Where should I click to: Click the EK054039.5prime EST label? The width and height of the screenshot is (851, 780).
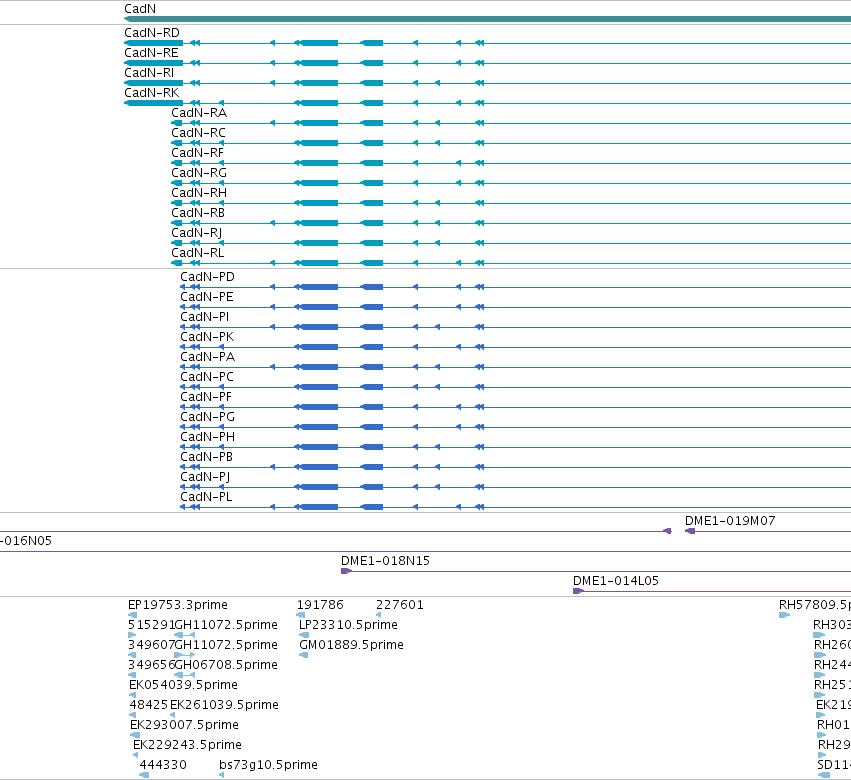[x=183, y=685]
